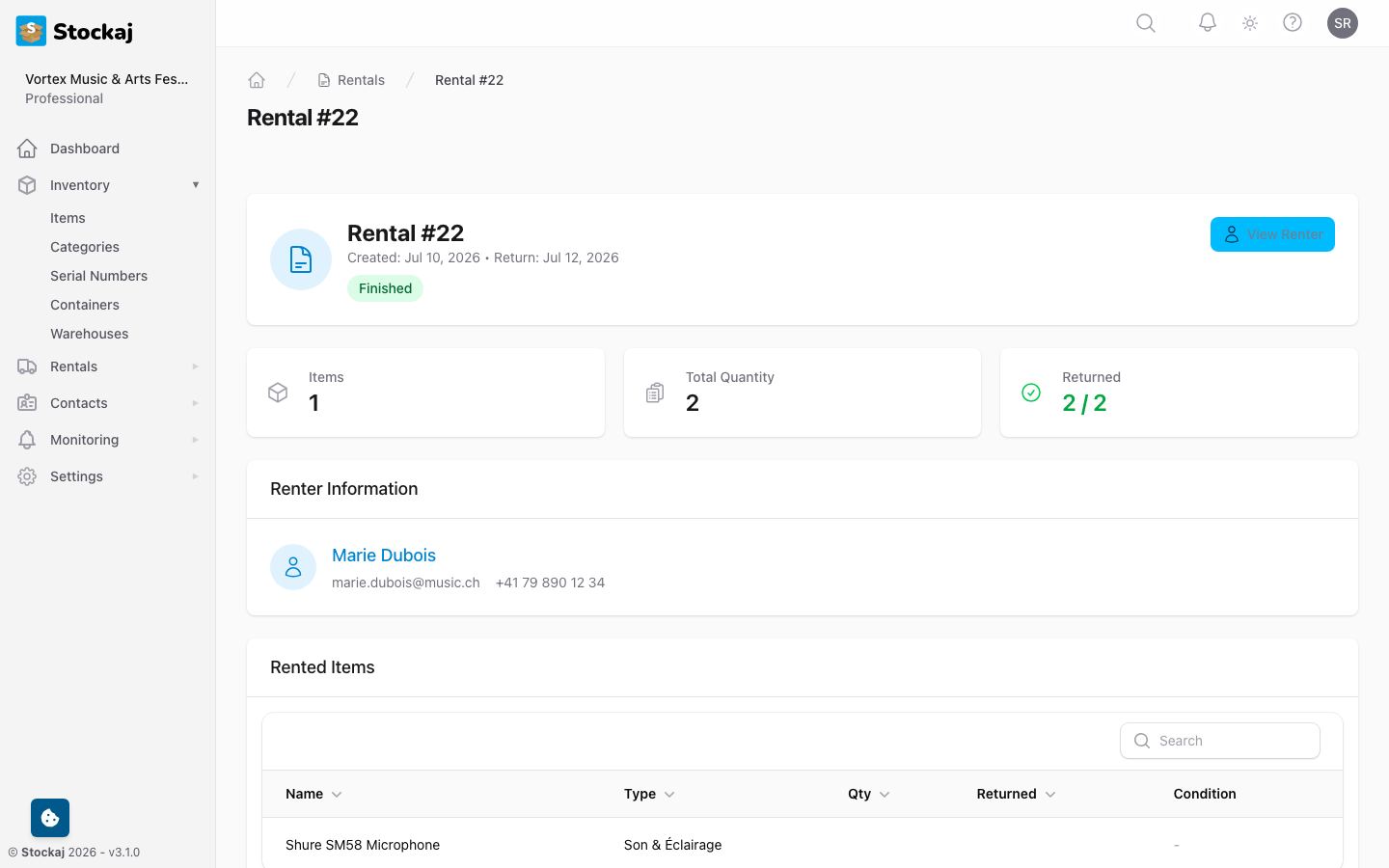This screenshot has width=1389, height=868.
Task: Click the Finished status badge
Action: (385, 287)
